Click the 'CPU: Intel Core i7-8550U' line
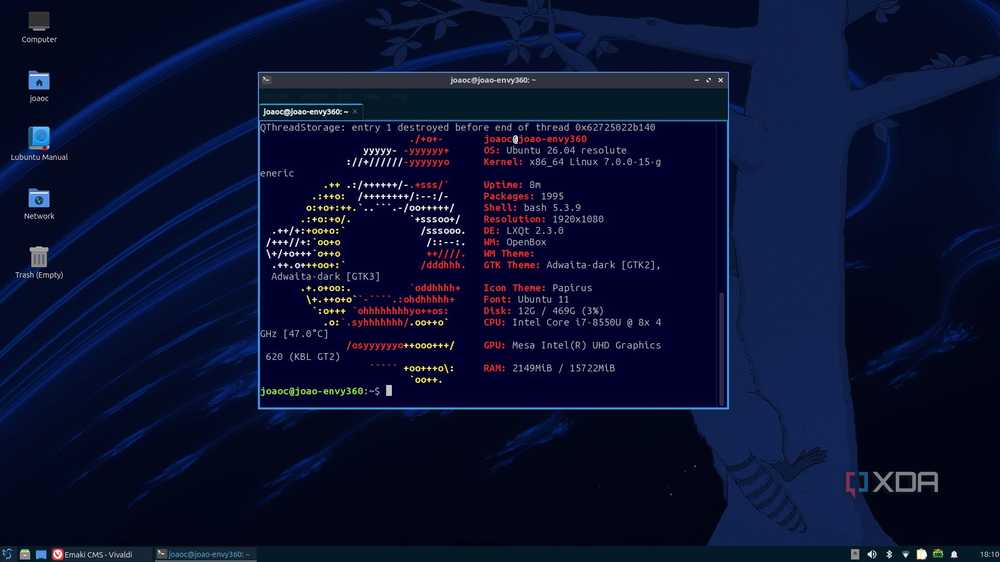The width and height of the screenshot is (1000, 562). pyautogui.click(x=572, y=323)
